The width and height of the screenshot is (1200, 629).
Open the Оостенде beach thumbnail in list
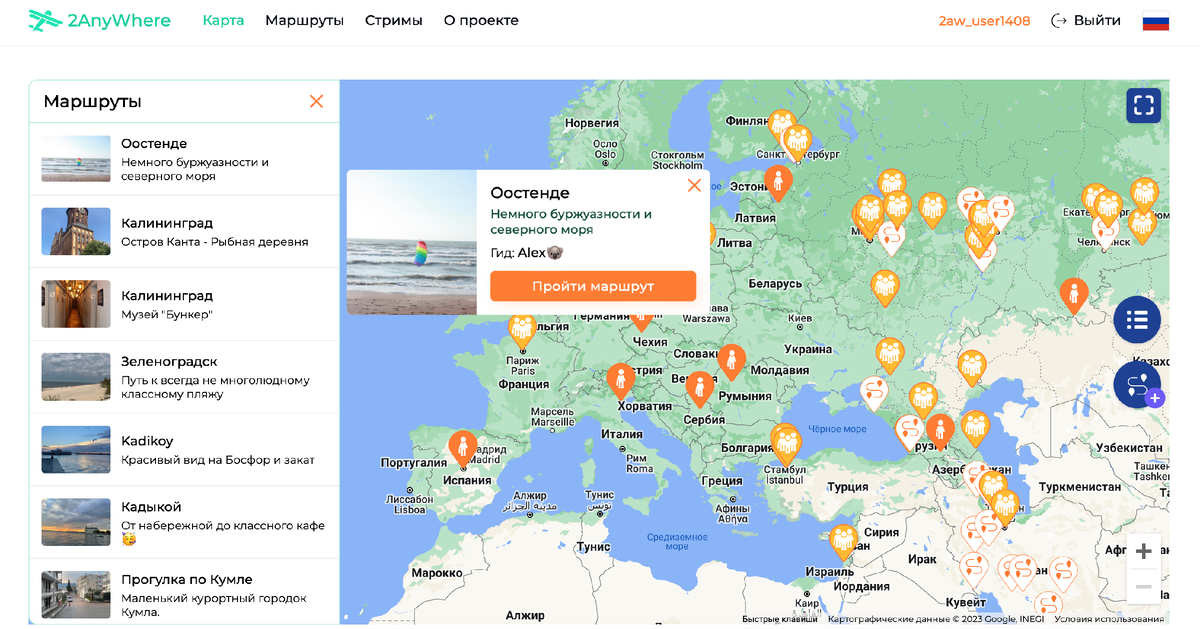point(76,159)
